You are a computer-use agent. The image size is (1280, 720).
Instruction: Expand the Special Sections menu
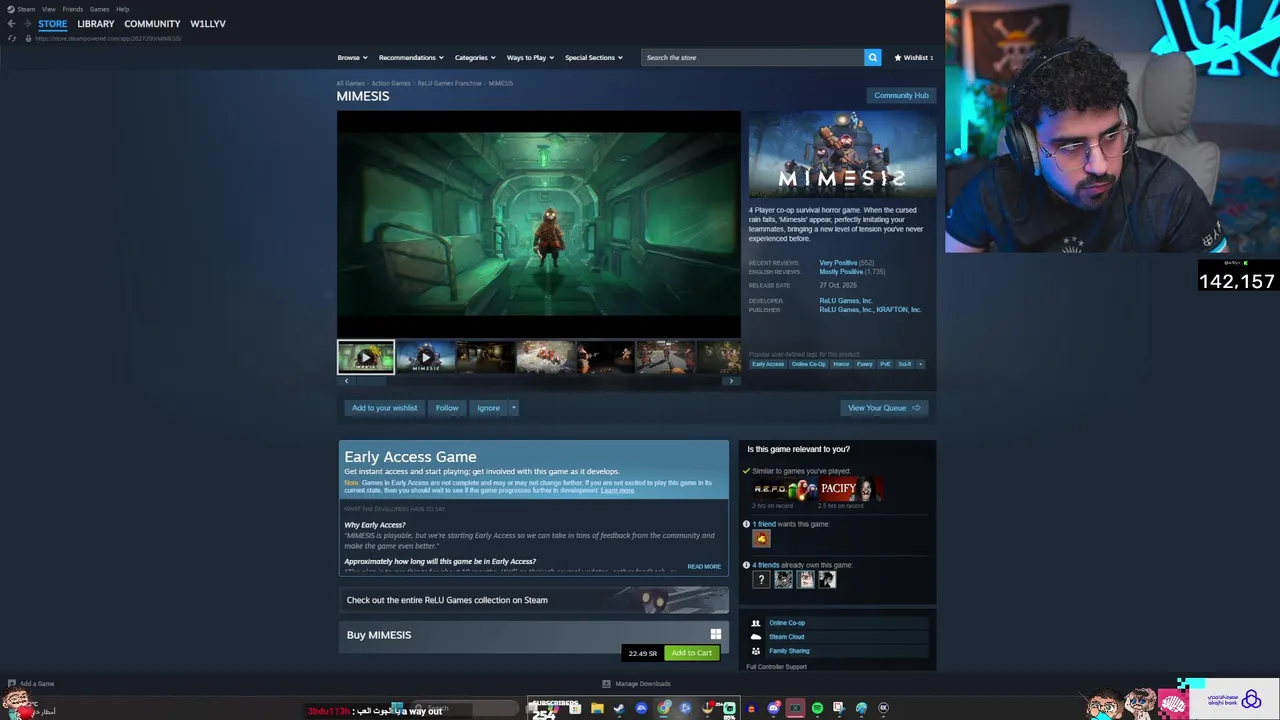(594, 57)
